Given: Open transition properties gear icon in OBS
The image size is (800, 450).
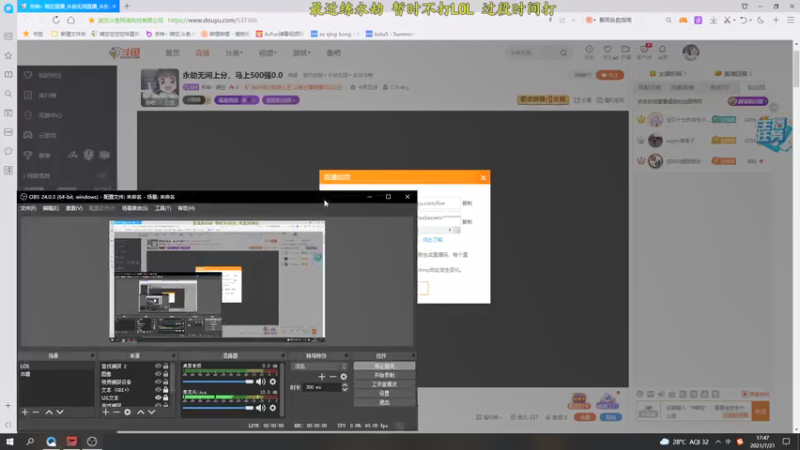Looking at the screenshot, I should coord(344,377).
